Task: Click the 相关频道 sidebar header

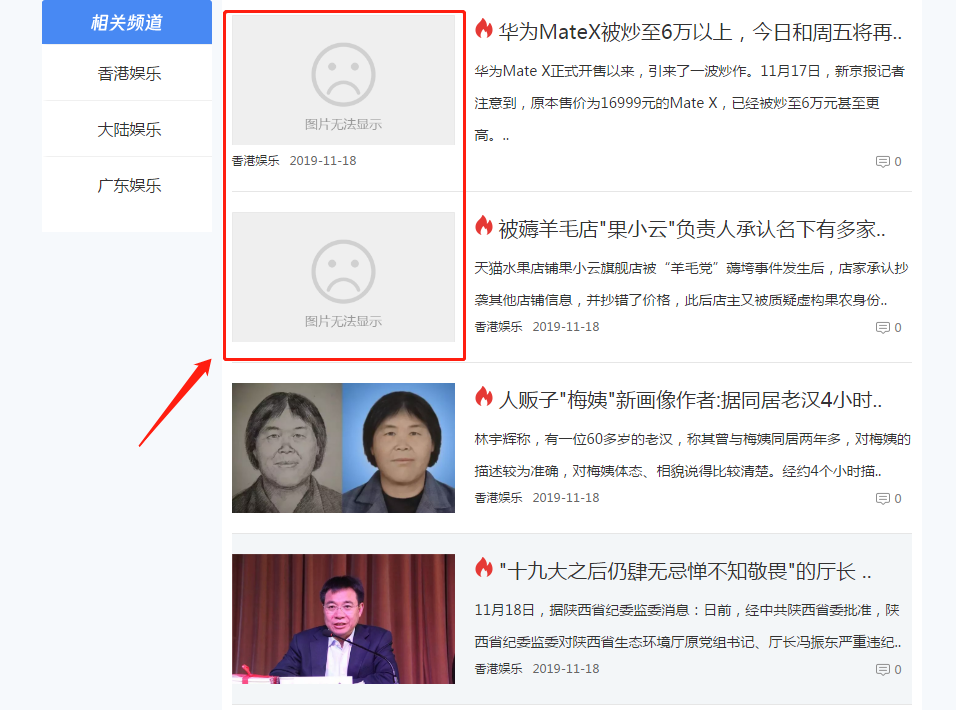Action: tap(127, 22)
